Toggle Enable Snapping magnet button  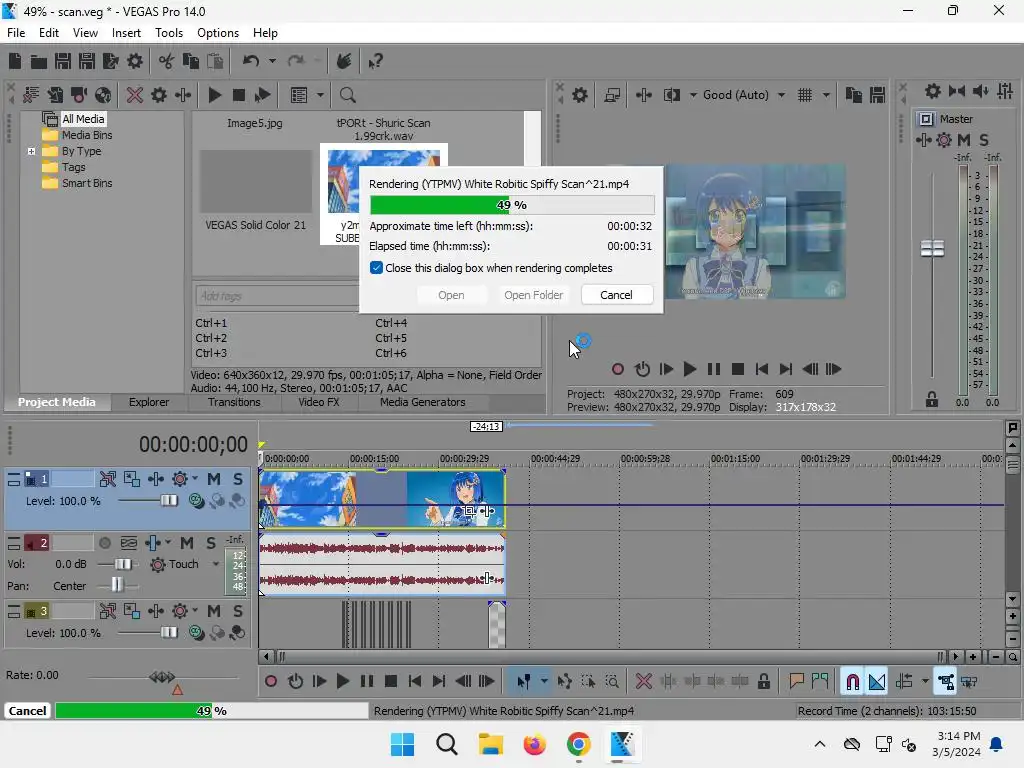(x=852, y=682)
